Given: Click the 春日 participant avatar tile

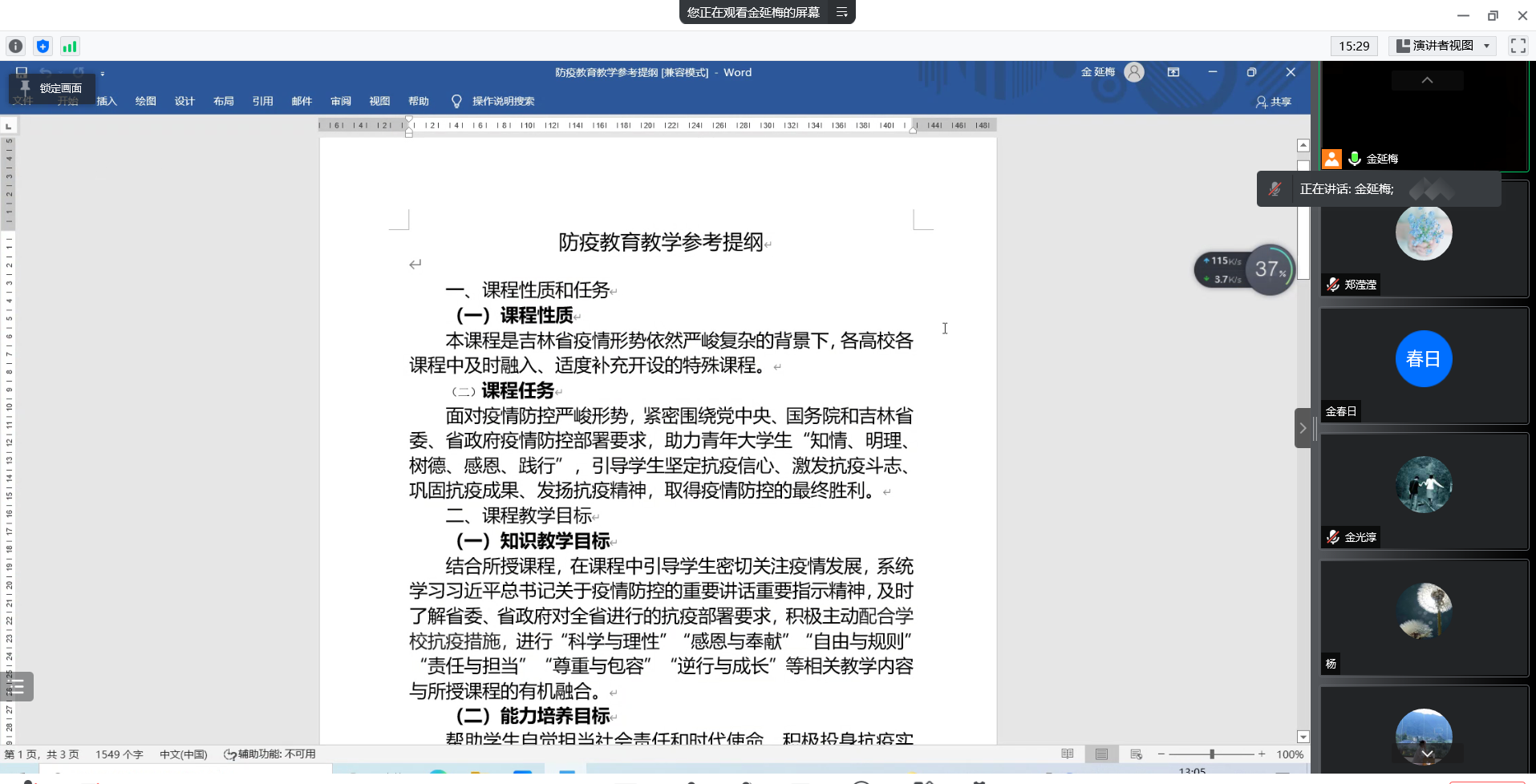Looking at the screenshot, I should (1423, 359).
